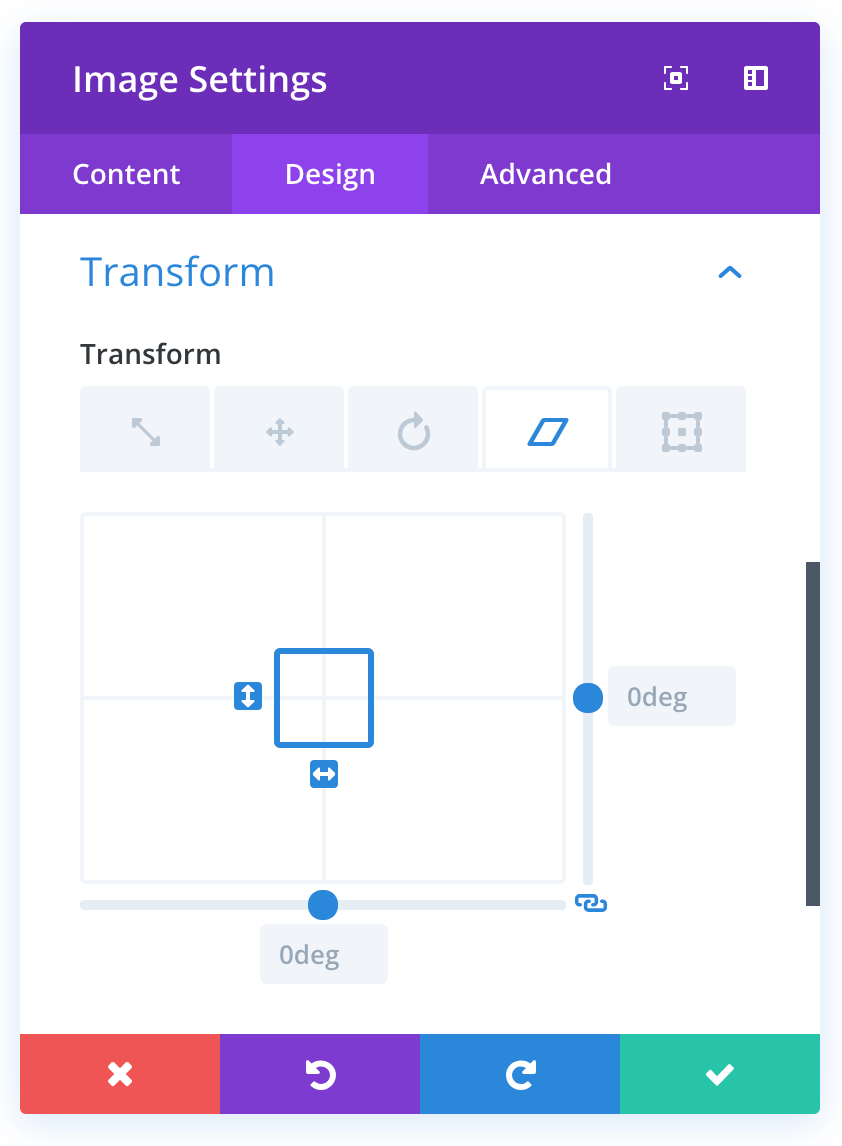The height and width of the screenshot is (1146, 842).
Task: Select the Transform Origin icon
Action: coord(681,431)
